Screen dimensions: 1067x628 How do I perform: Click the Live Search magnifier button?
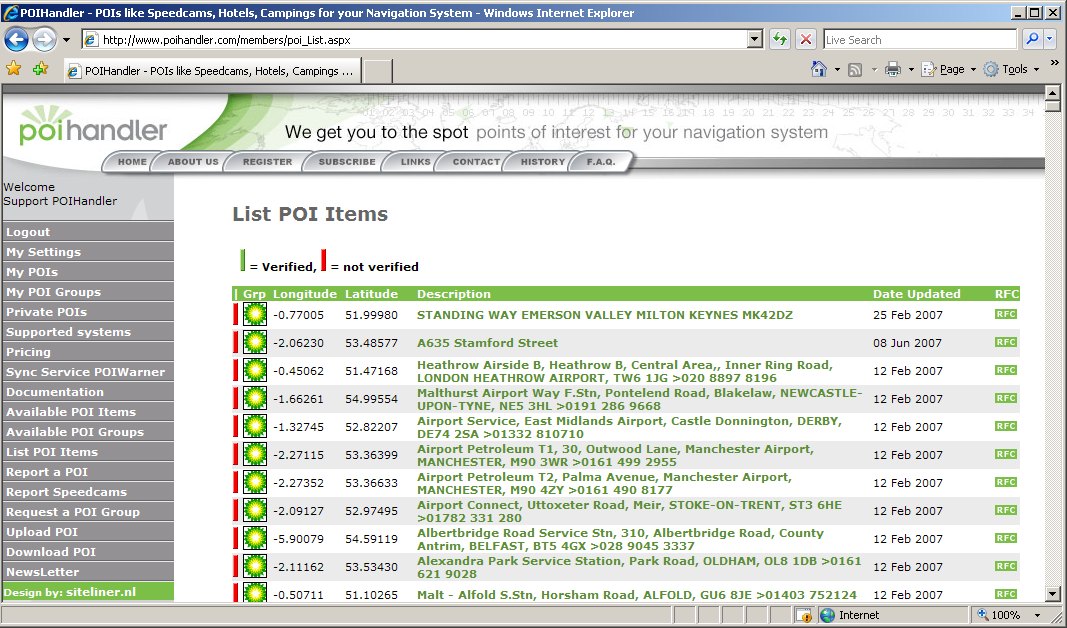click(x=1032, y=40)
